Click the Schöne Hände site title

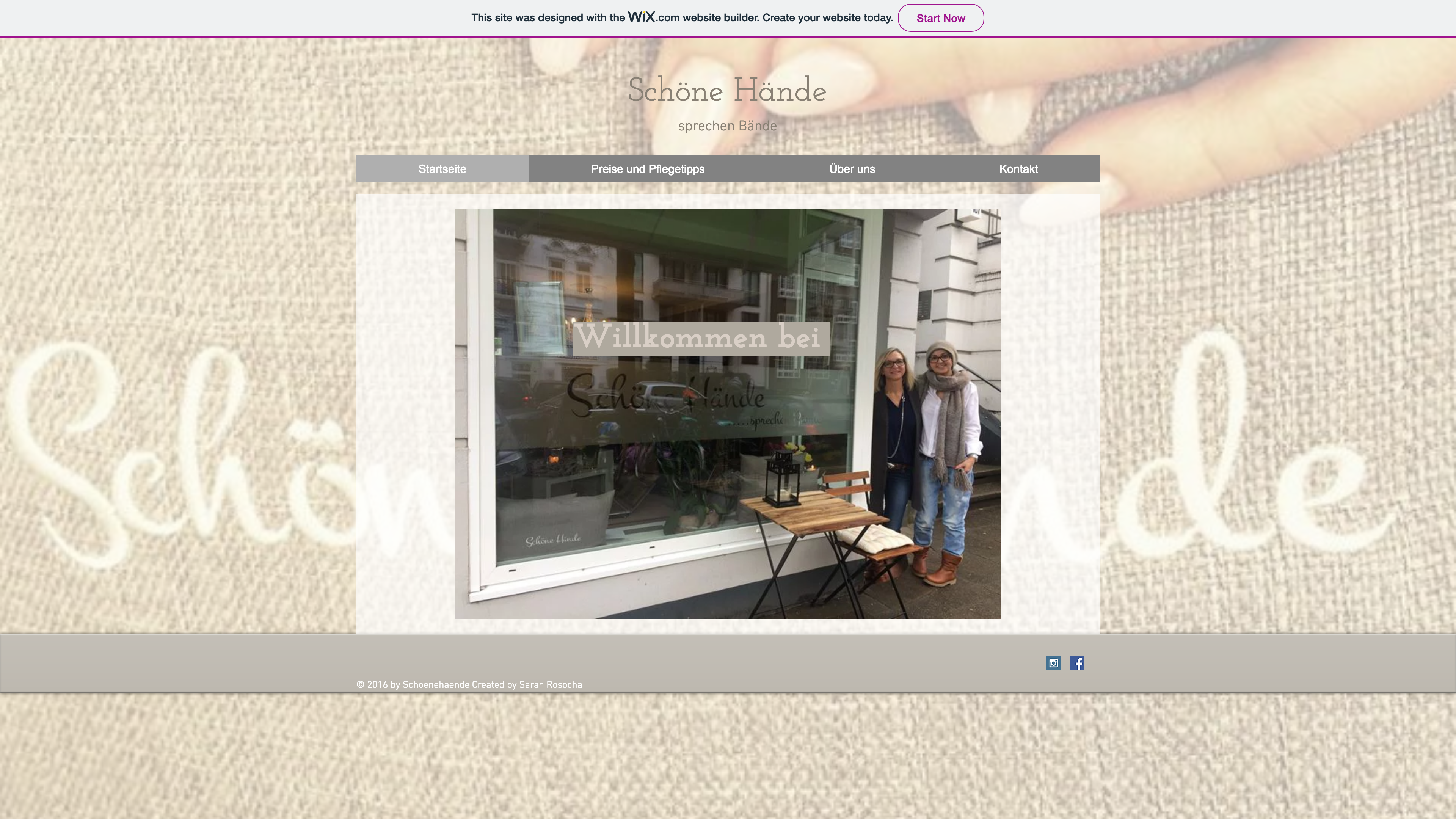pyautogui.click(x=727, y=91)
